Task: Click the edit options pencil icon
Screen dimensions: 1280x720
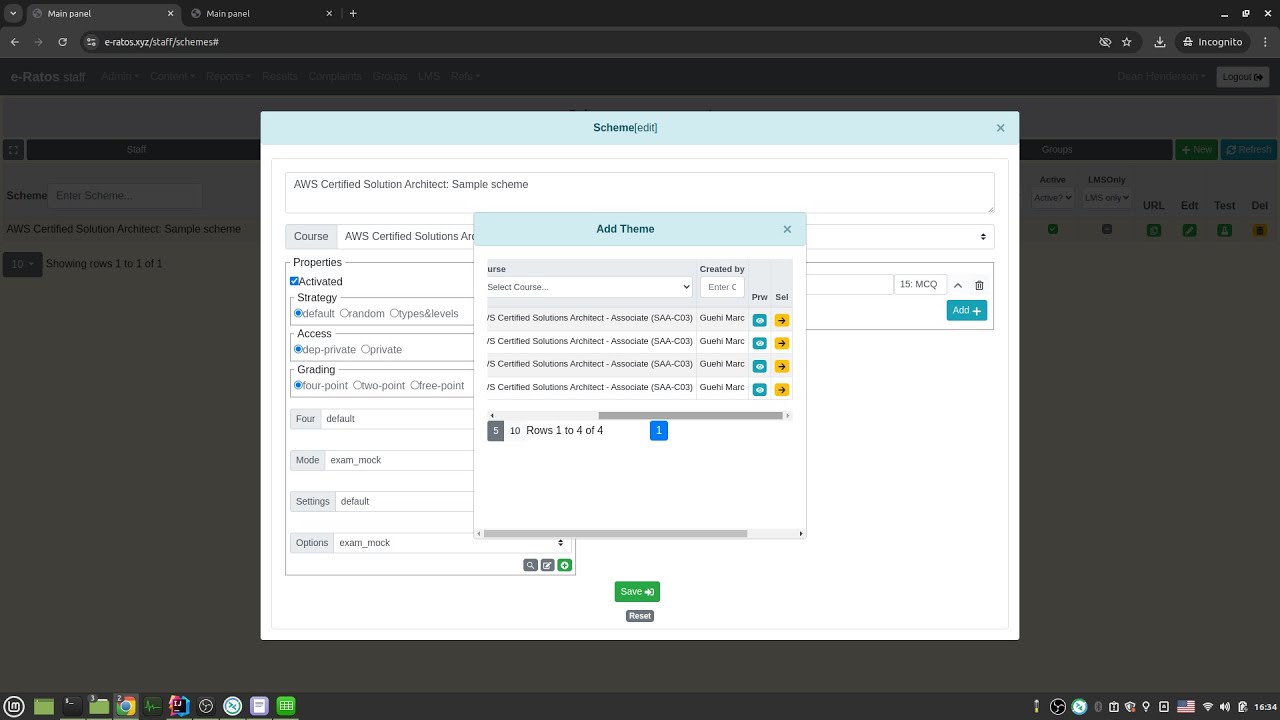Action: tap(548, 565)
